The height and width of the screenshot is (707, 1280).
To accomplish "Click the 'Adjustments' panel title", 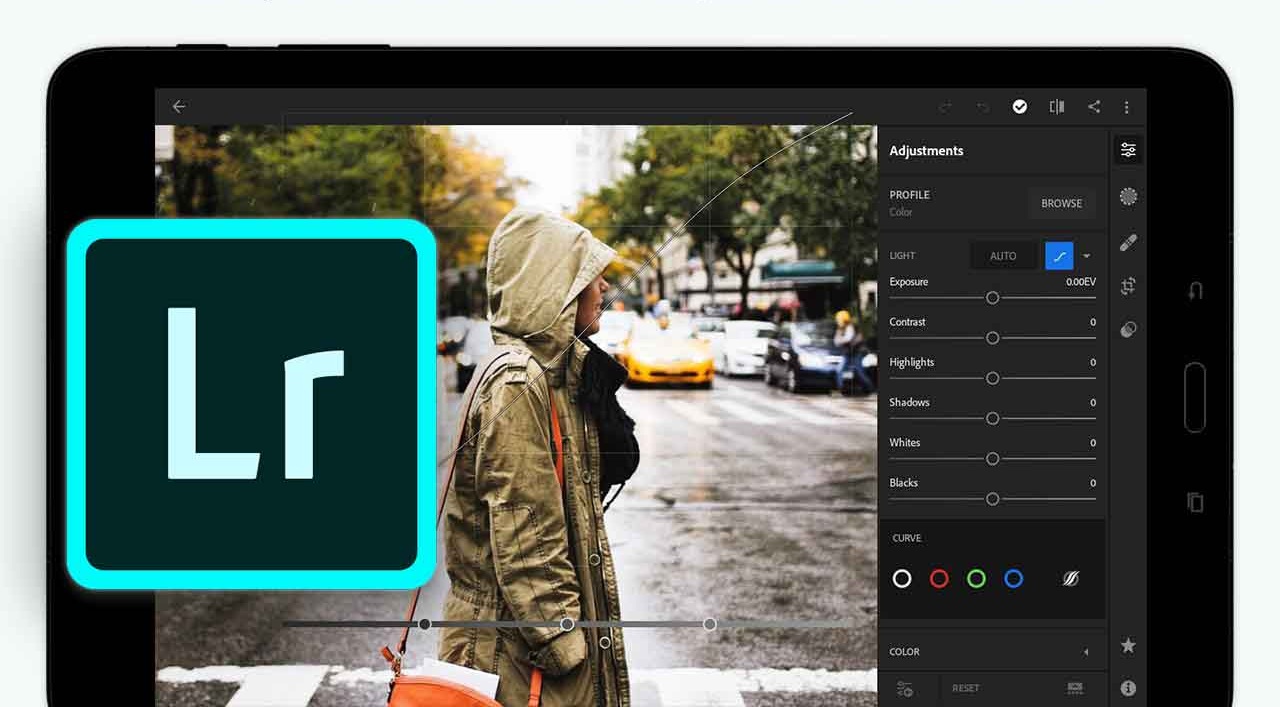I will pyautogui.click(x=926, y=151).
